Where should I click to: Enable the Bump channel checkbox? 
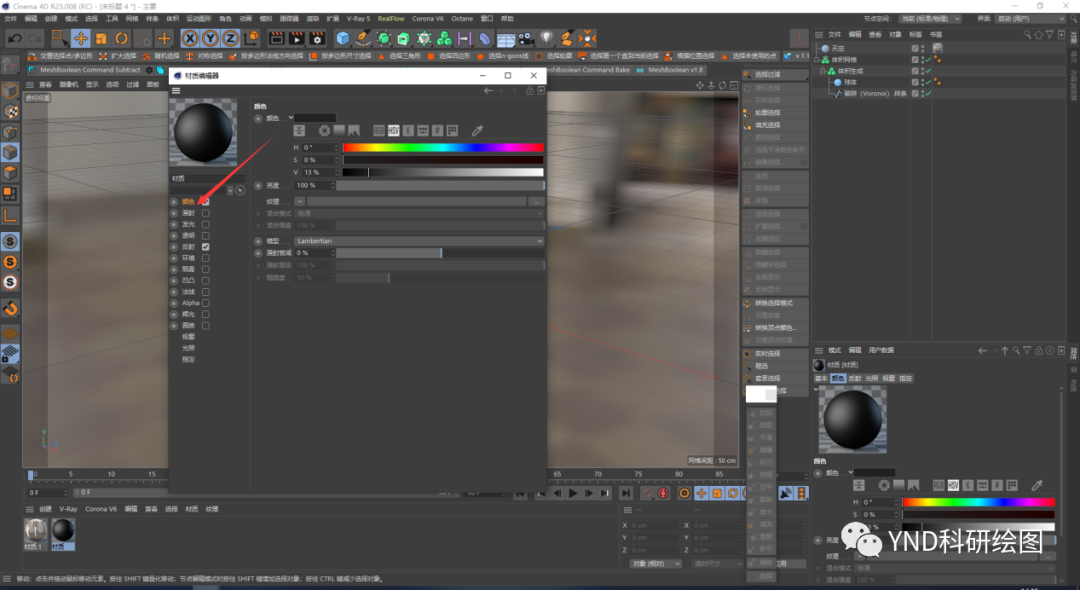pos(206,280)
